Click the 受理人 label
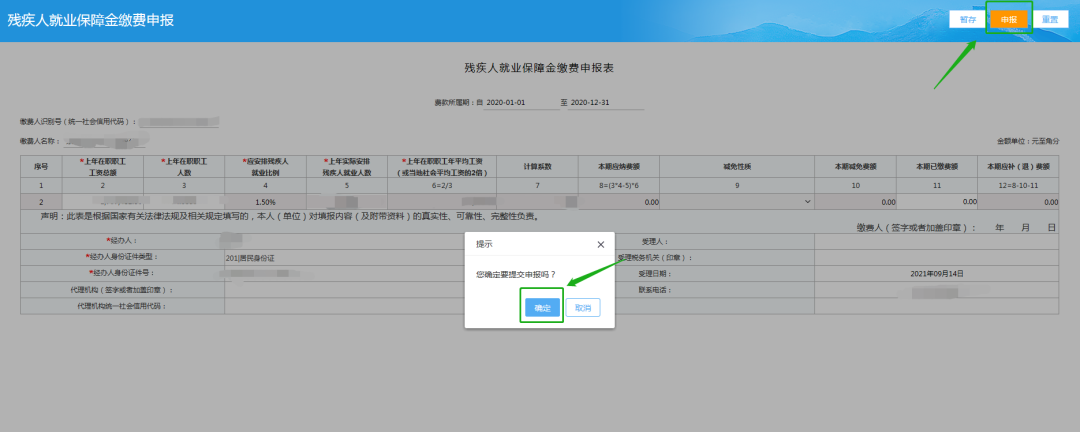The height and width of the screenshot is (432, 1080). coord(654,241)
